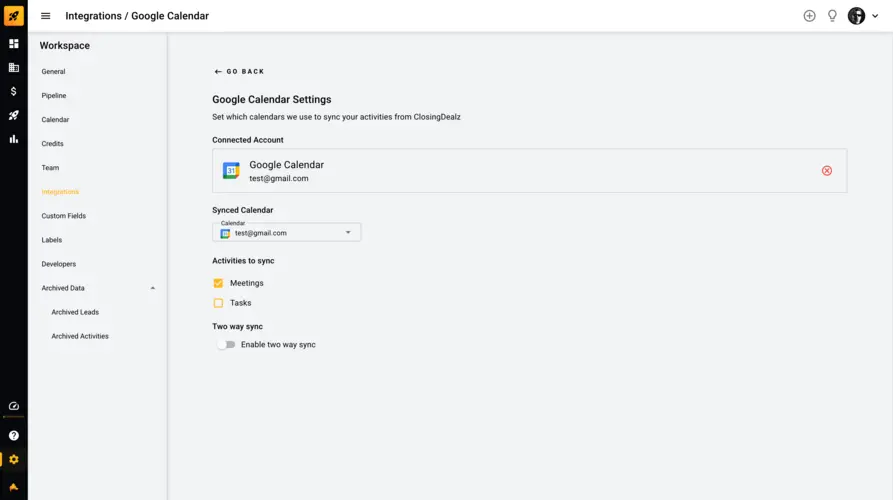Open General workspace settings
Viewport: 893px width, 500px height.
coord(54,72)
